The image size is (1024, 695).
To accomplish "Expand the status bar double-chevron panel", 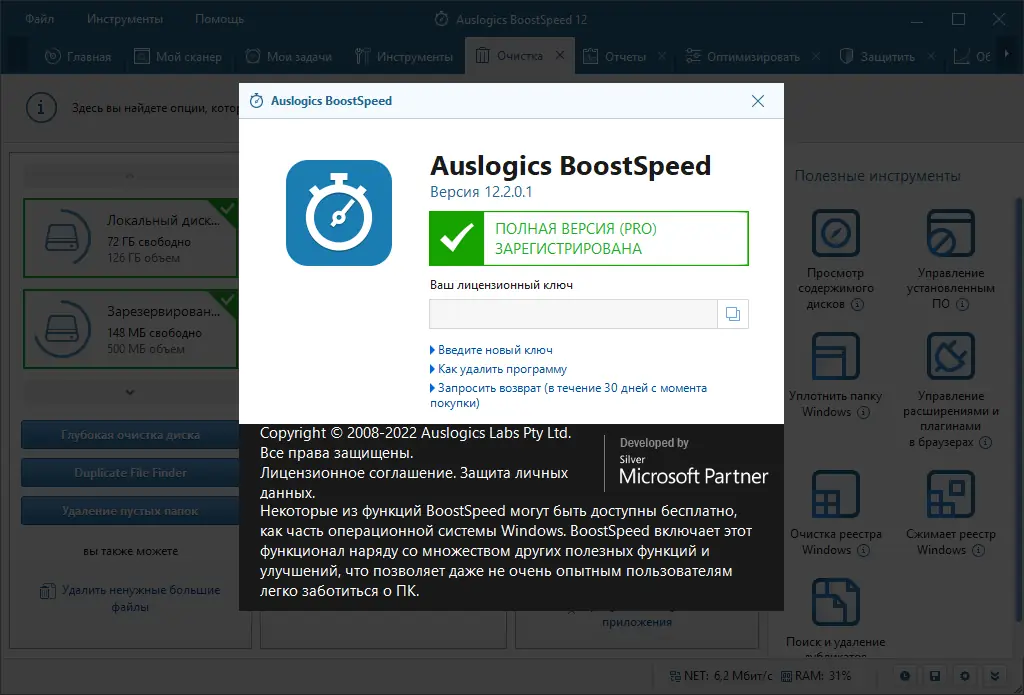I will [992, 676].
